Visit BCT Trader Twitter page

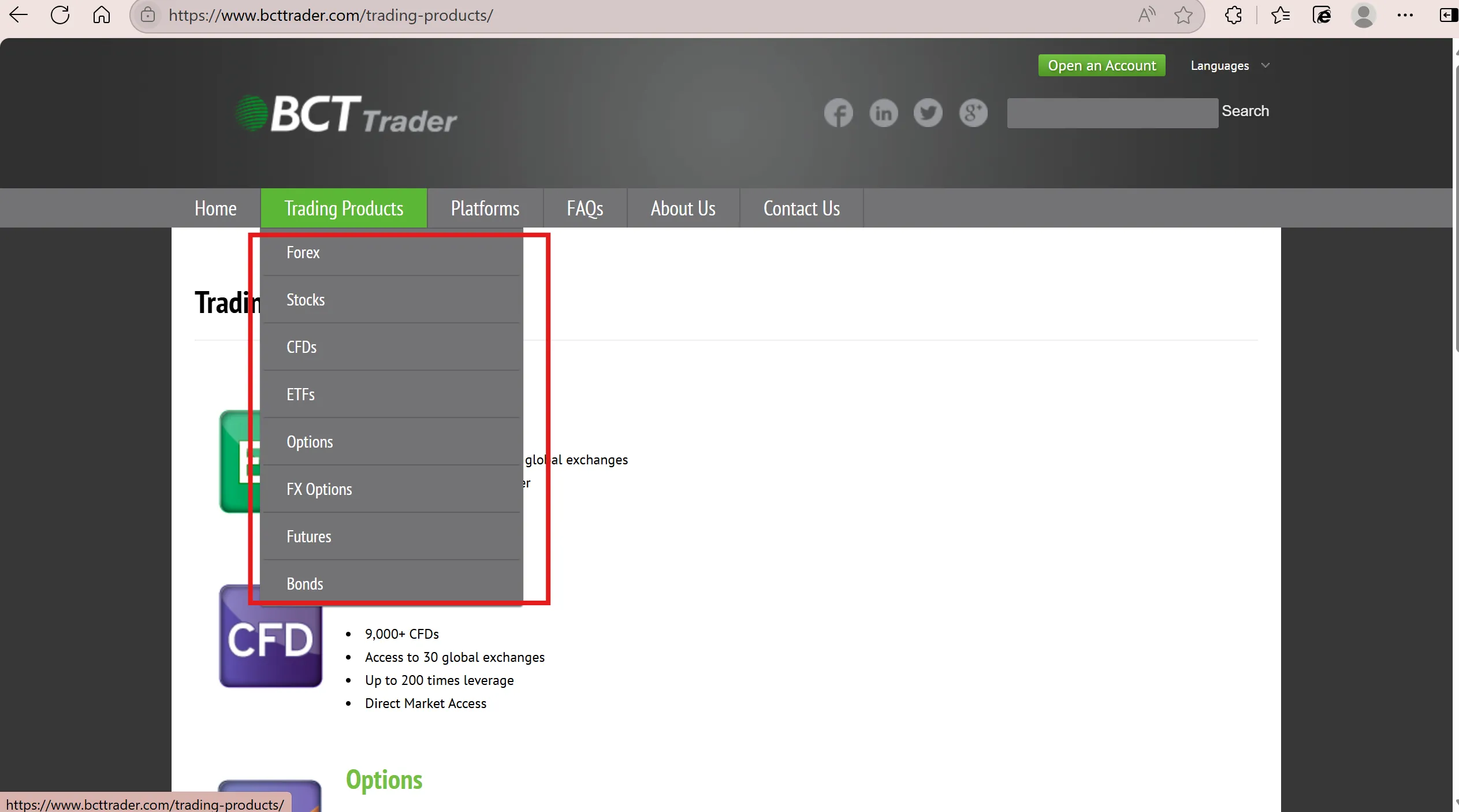click(x=928, y=113)
